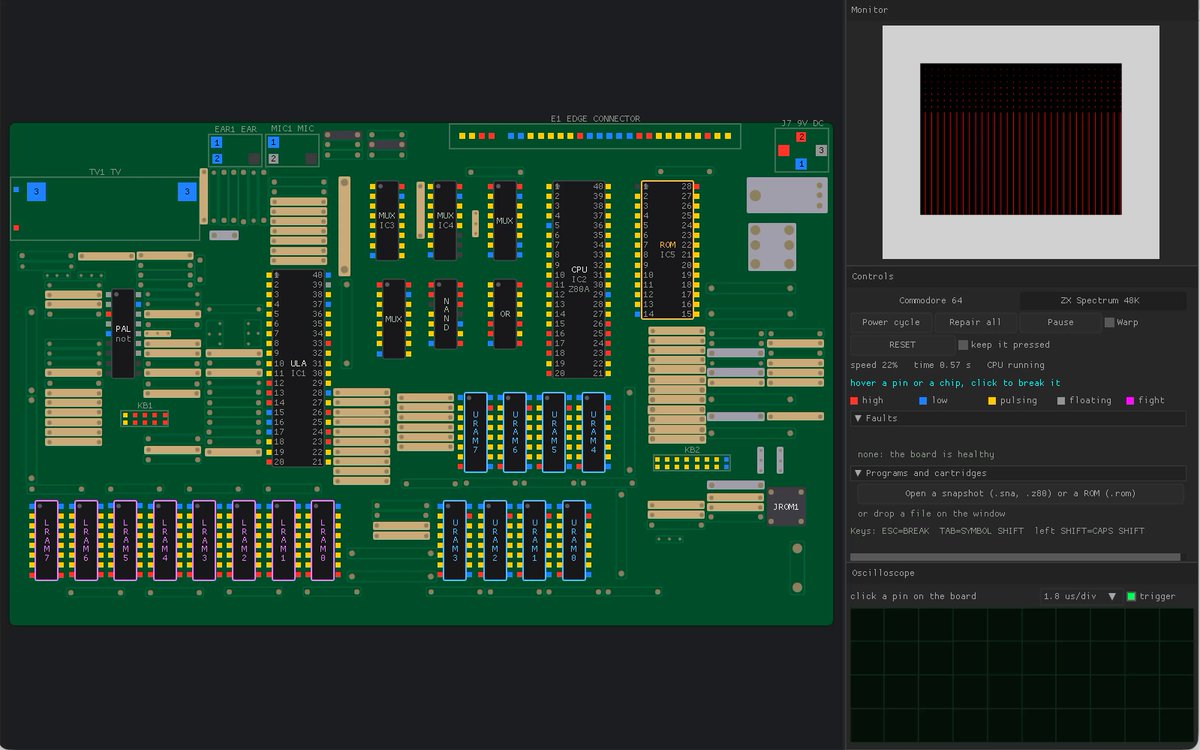Switch to the Commodore 64 machine
This screenshot has width=1200, height=750.
[x=931, y=300]
